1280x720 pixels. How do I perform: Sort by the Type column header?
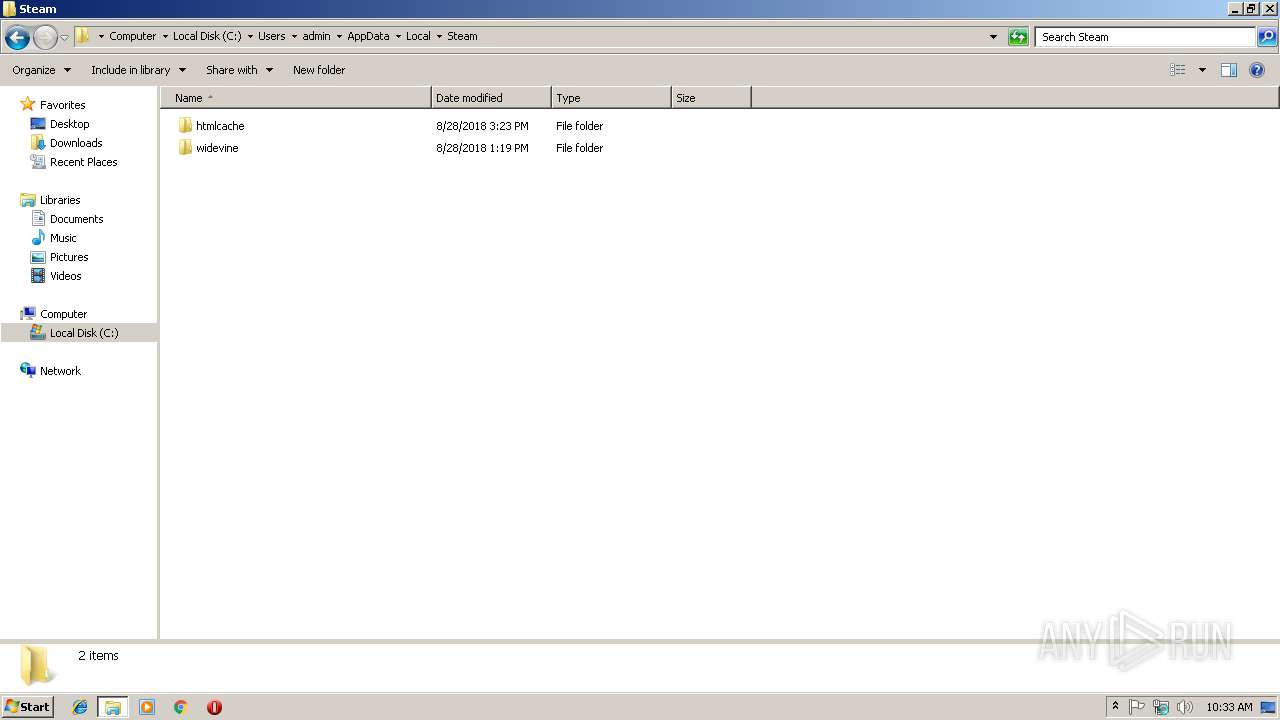(x=611, y=98)
